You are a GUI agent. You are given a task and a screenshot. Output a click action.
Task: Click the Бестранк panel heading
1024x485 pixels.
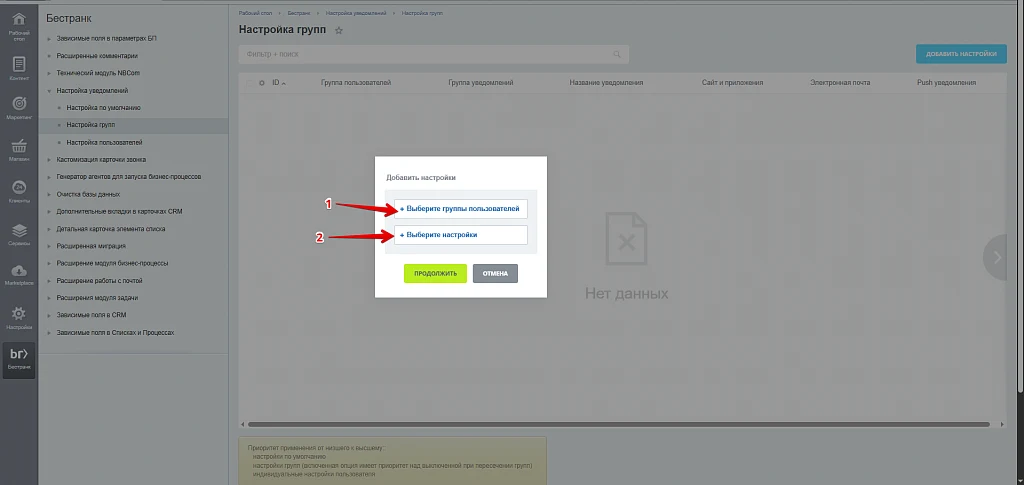tap(69, 18)
